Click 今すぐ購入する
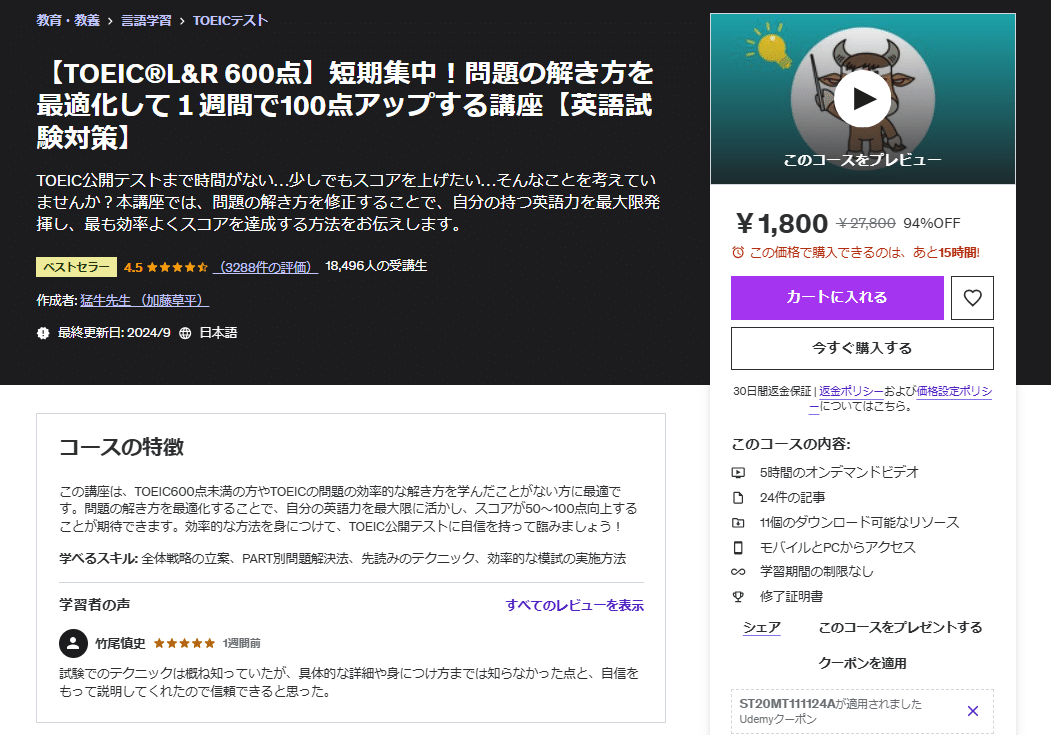Image resolution: width=1051 pixels, height=735 pixels. pos(862,347)
